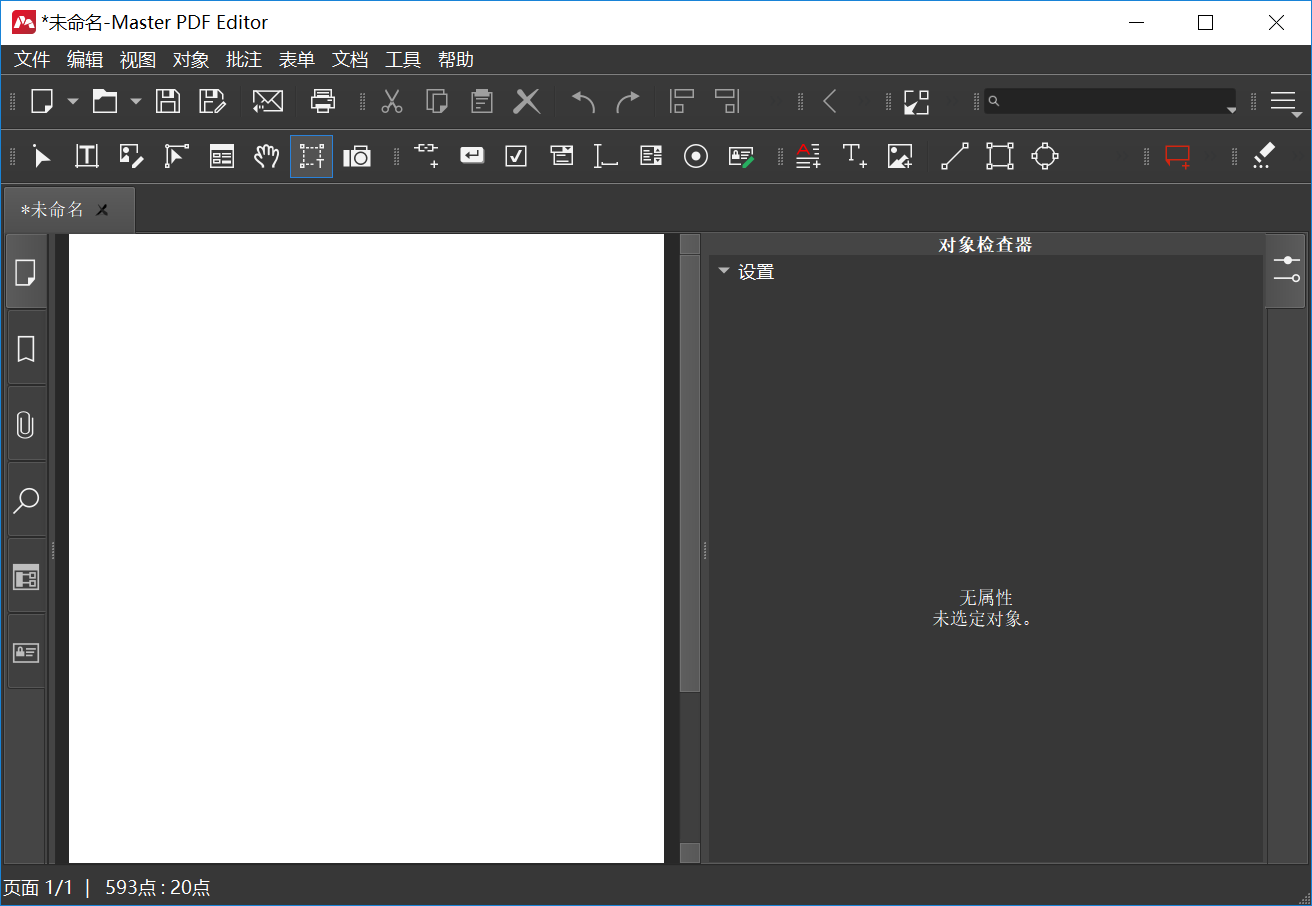Open the Attachments paperclip panel
Viewport: 1312px width, 906px height.
[x=26, y=424]
